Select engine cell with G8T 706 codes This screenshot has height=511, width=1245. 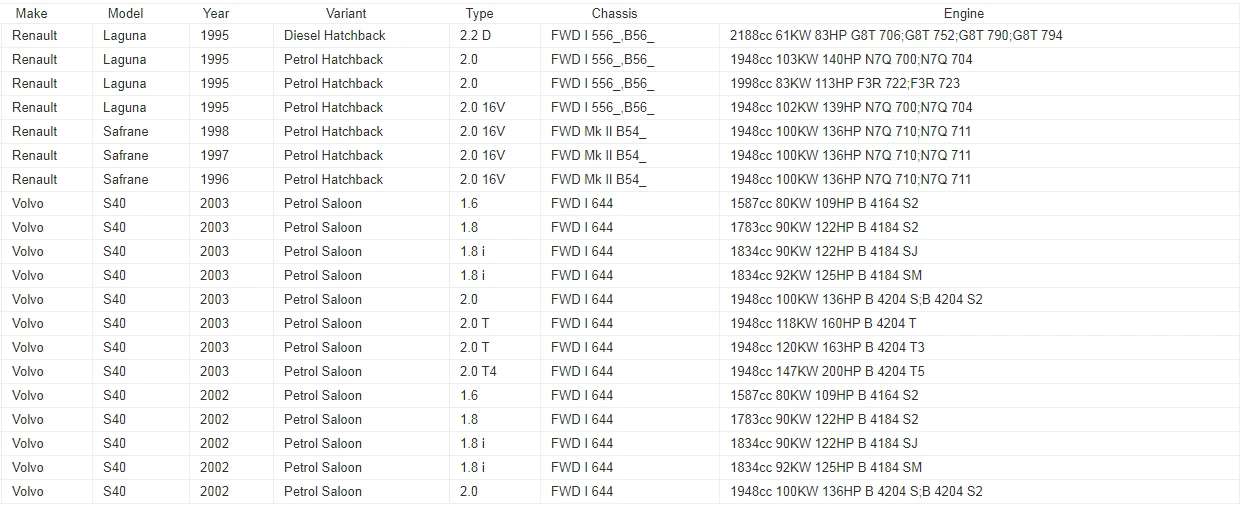[x=896, y=35]
